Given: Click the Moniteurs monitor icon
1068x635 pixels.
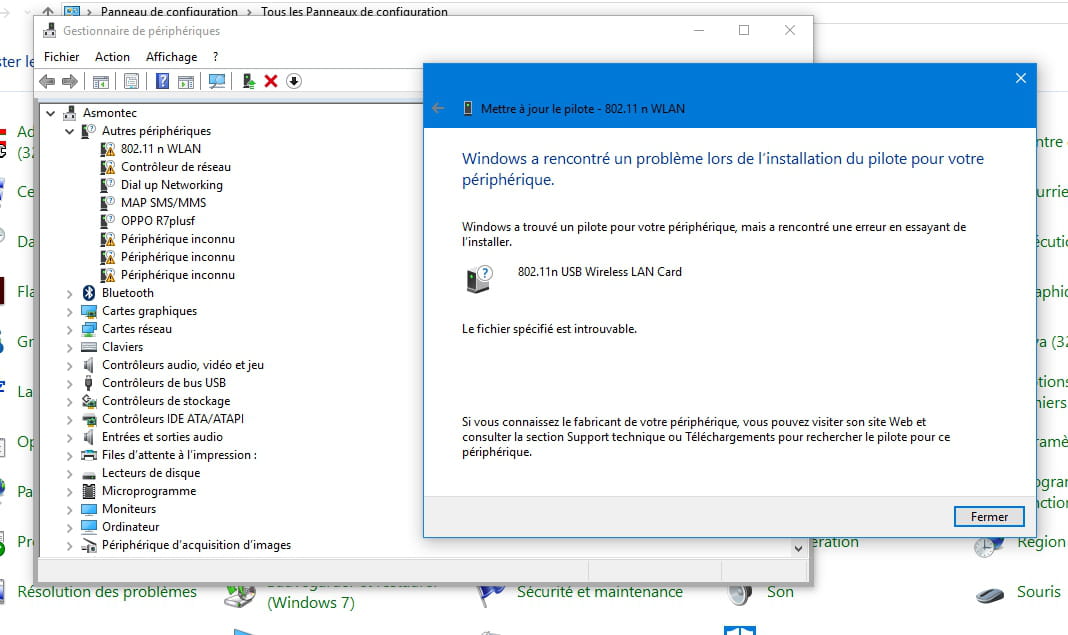Looking at the screenshot, I should point(89,509).
